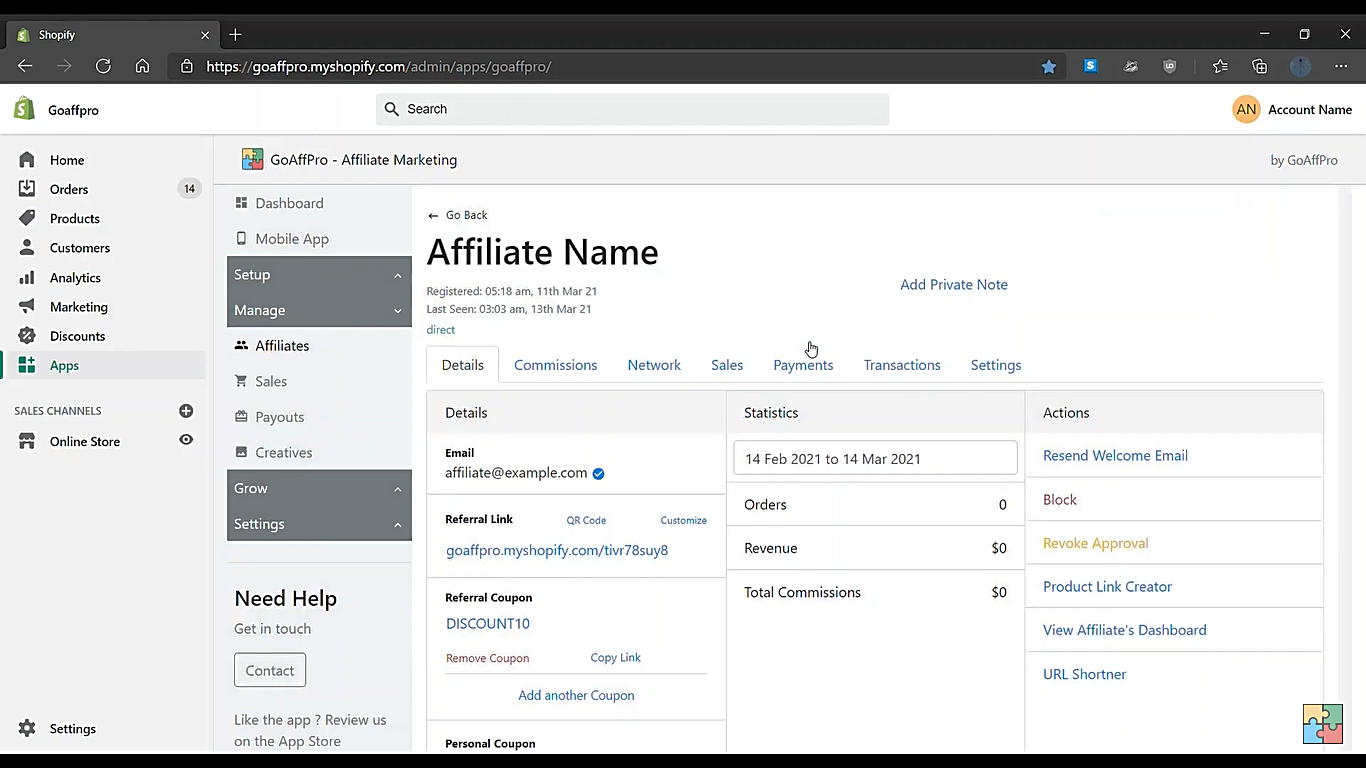This screenshot has height=768, width=1366.
Task: Bookmark this page with the star icon
Action: click(1049, 66)
